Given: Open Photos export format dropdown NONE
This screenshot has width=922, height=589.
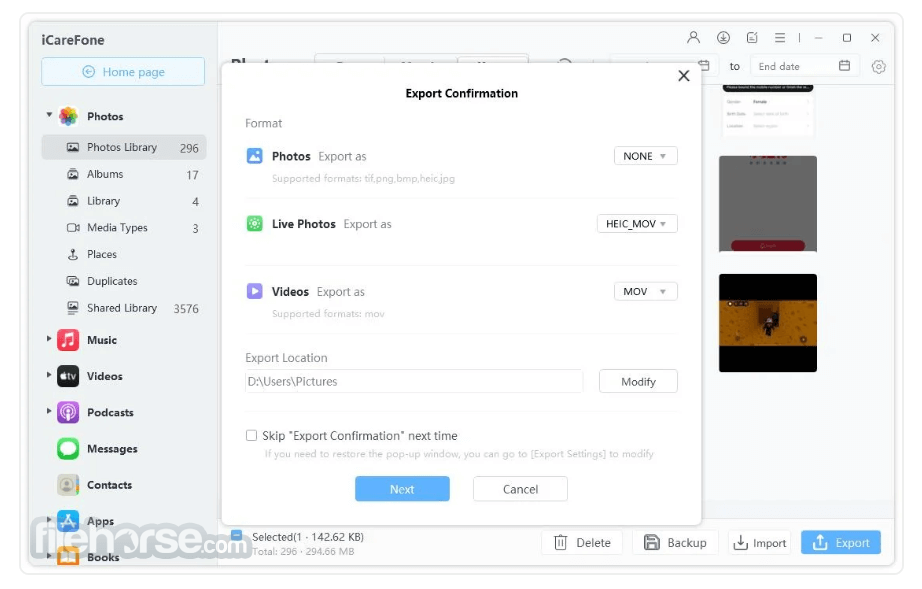Looking at the screenshot, I should pos(645,156).
